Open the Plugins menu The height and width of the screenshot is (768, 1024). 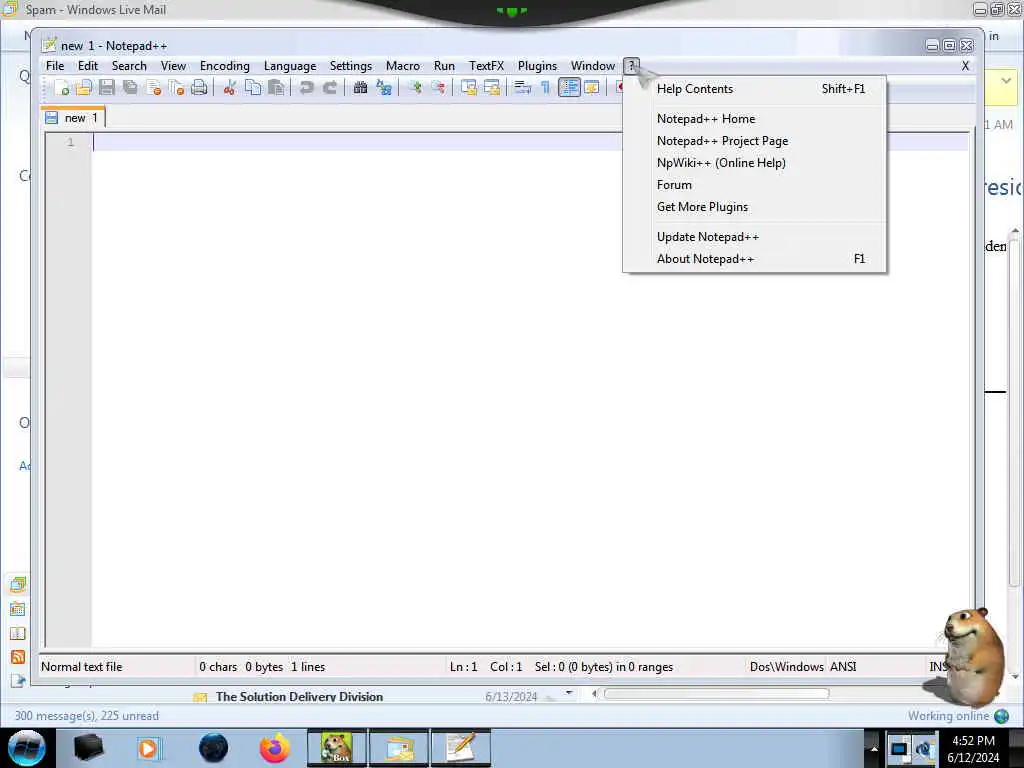click(x=537, y=65)
